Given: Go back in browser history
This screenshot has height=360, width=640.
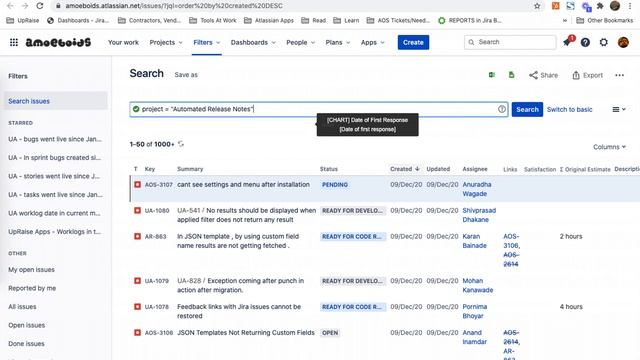Looking at the screenshot, I should click(x=10, y=6).
